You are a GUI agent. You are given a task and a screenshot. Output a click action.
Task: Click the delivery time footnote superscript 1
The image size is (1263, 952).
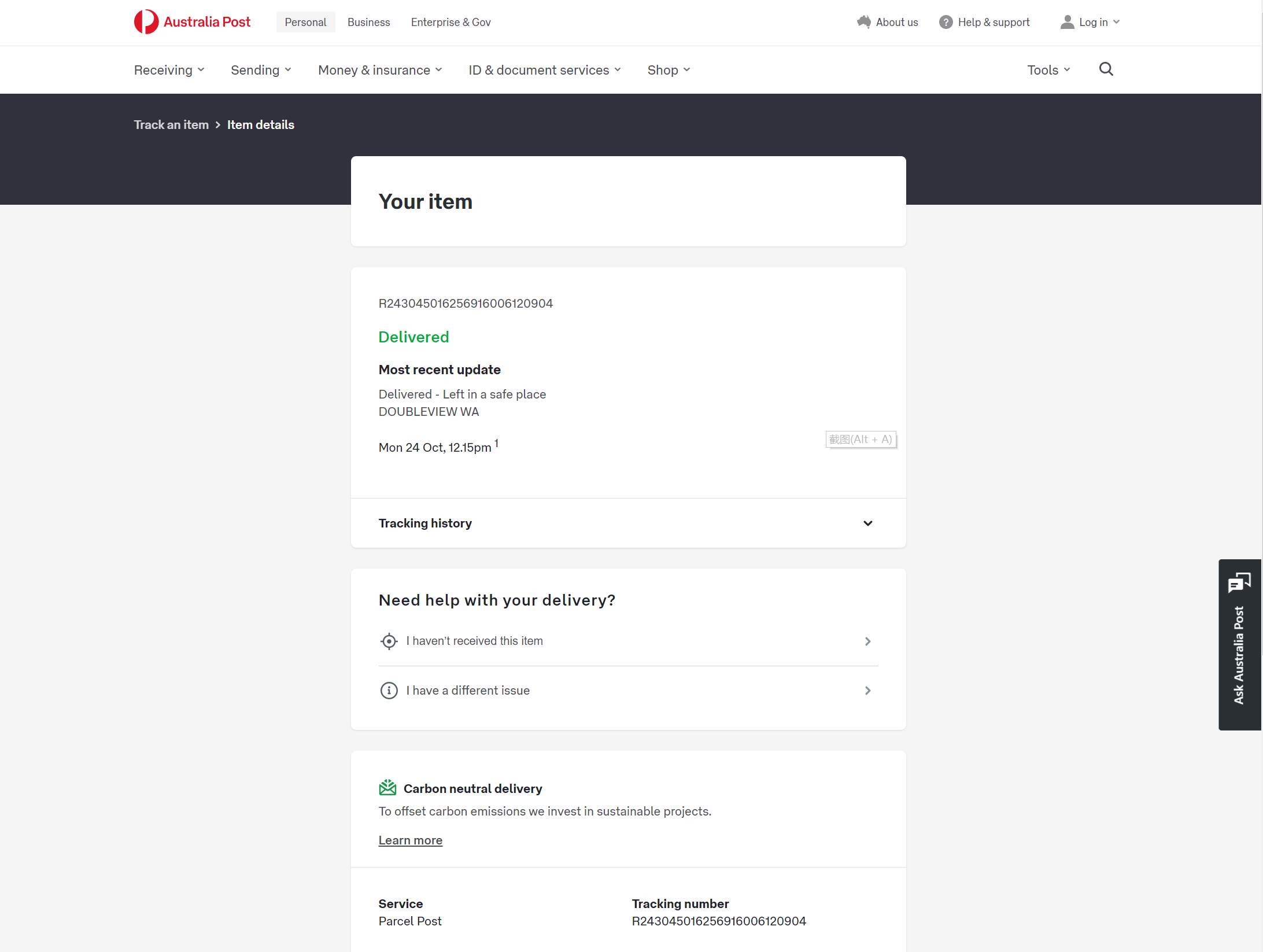coord(496,443)
